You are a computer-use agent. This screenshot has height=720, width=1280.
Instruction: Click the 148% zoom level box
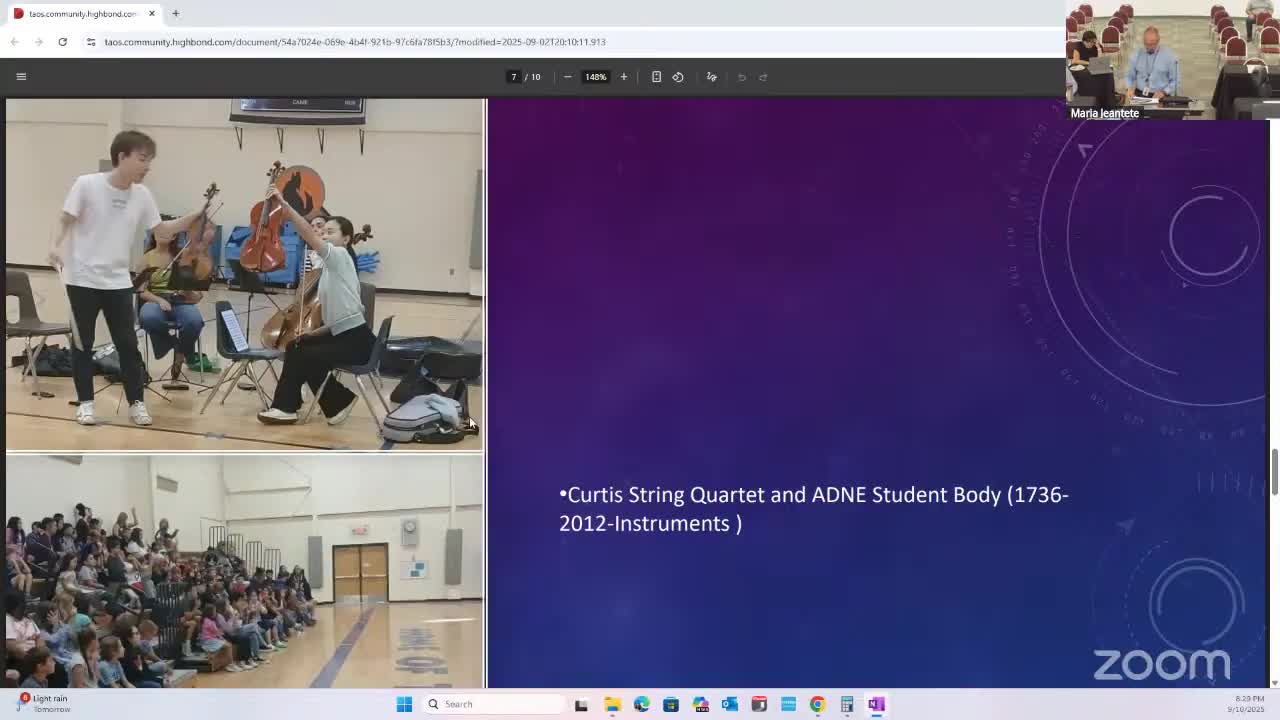595,77
